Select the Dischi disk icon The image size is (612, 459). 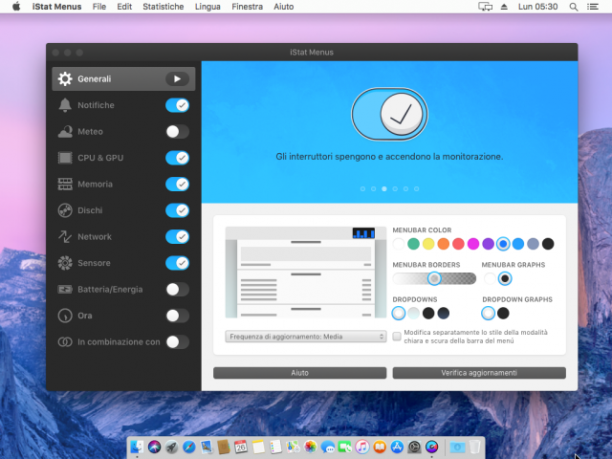click(x=65, y=210)
